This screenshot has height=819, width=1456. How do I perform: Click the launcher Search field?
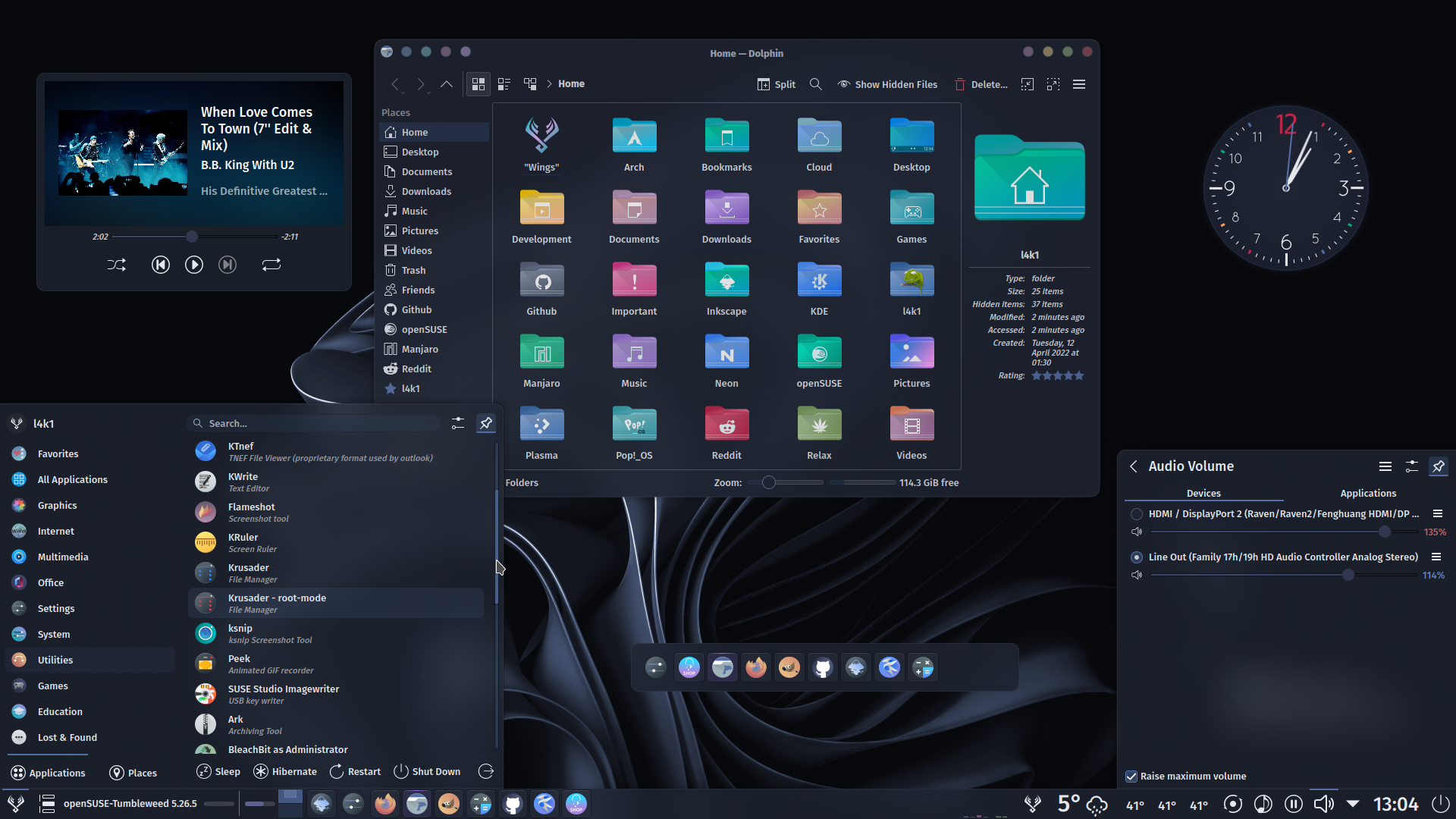(314, 423)
